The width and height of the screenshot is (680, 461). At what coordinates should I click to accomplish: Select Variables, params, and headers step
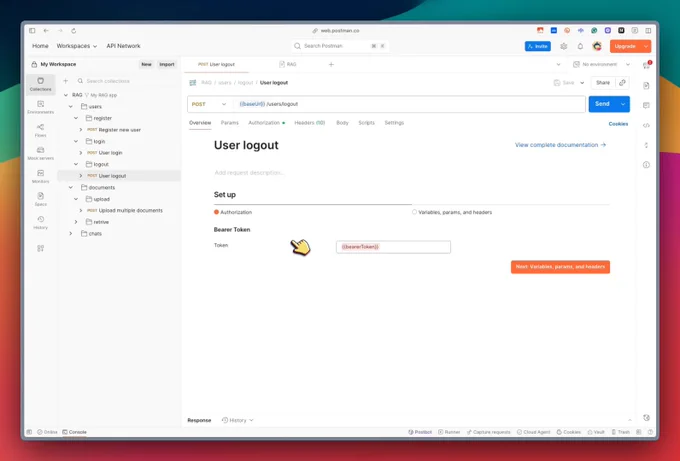[453, 212]
